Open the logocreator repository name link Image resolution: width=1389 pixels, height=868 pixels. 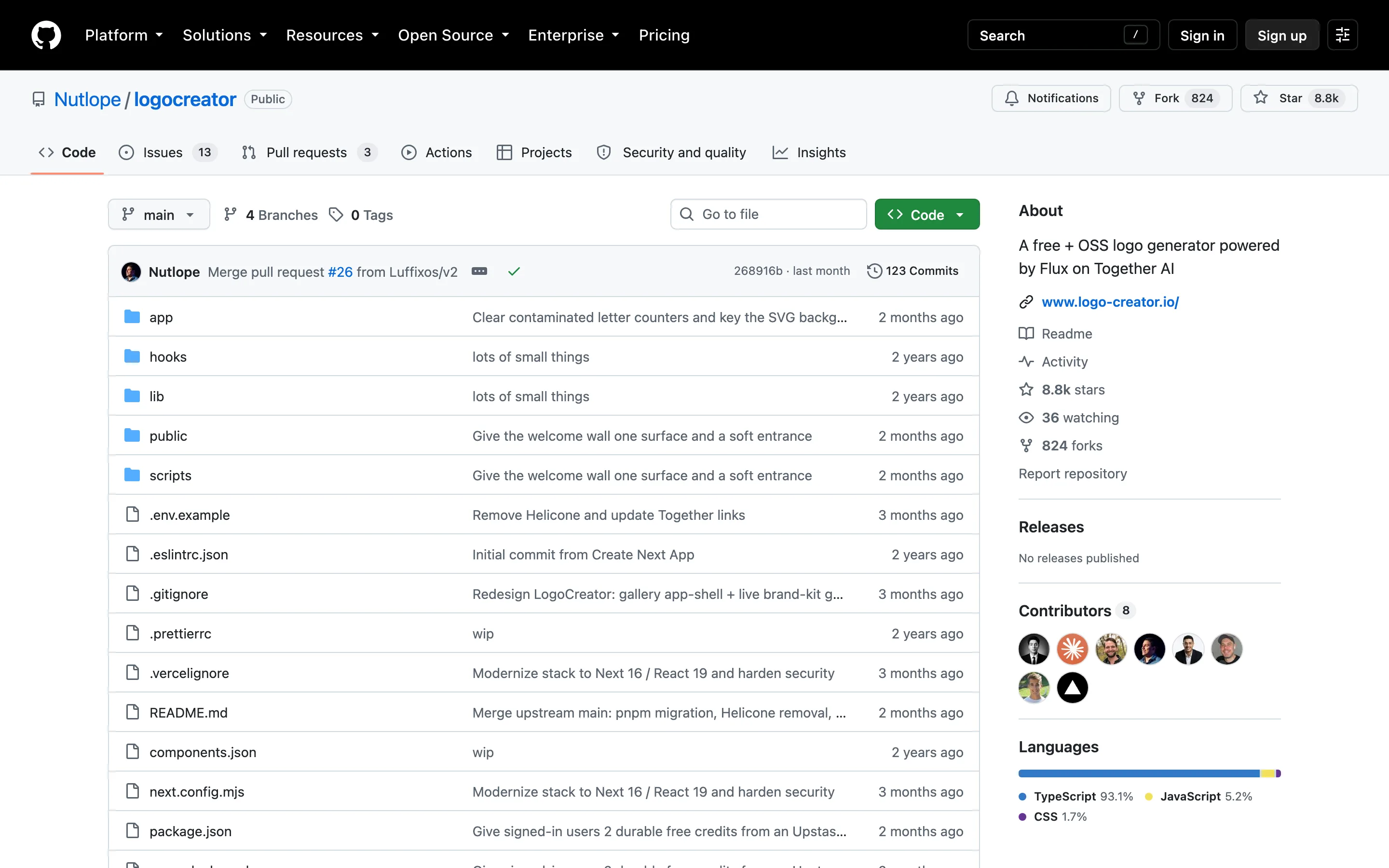click(185, 99)
